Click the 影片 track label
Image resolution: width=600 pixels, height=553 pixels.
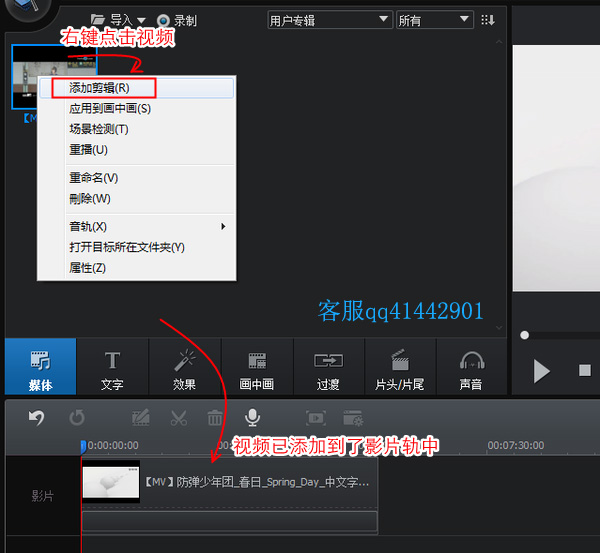[x=42, y=496]
